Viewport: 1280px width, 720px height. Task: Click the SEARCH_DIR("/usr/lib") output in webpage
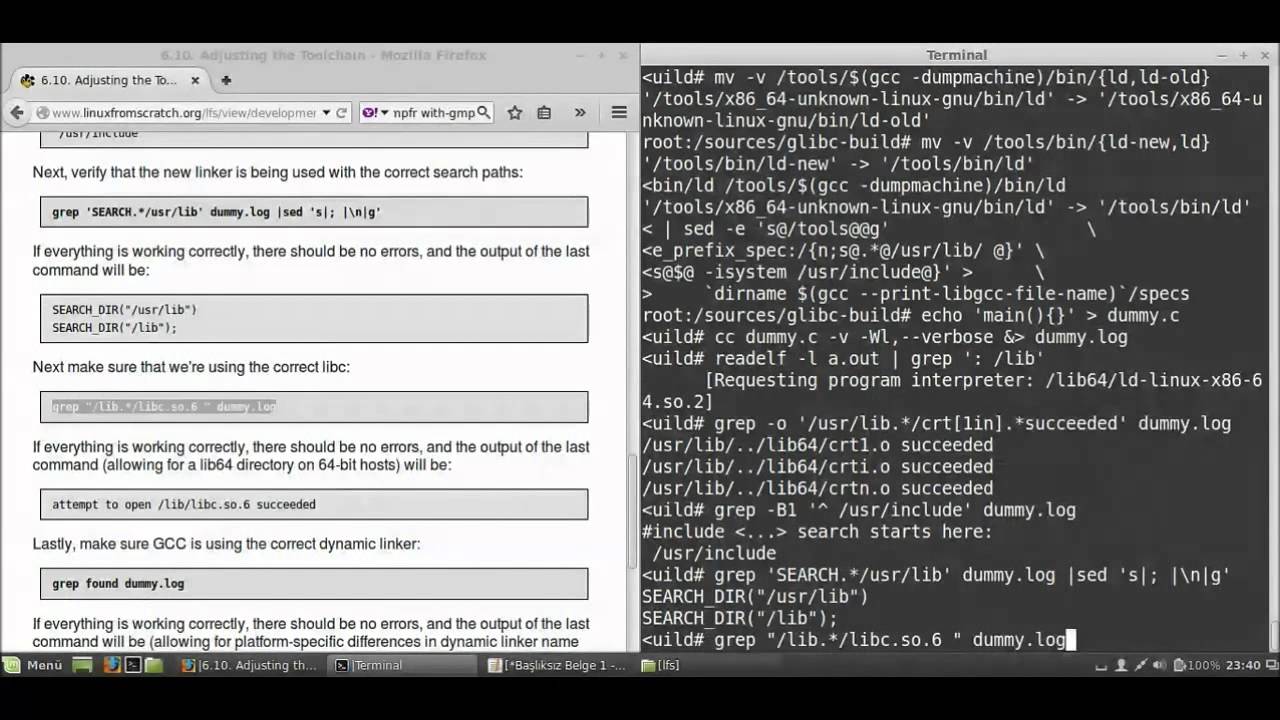pos(125,310)
